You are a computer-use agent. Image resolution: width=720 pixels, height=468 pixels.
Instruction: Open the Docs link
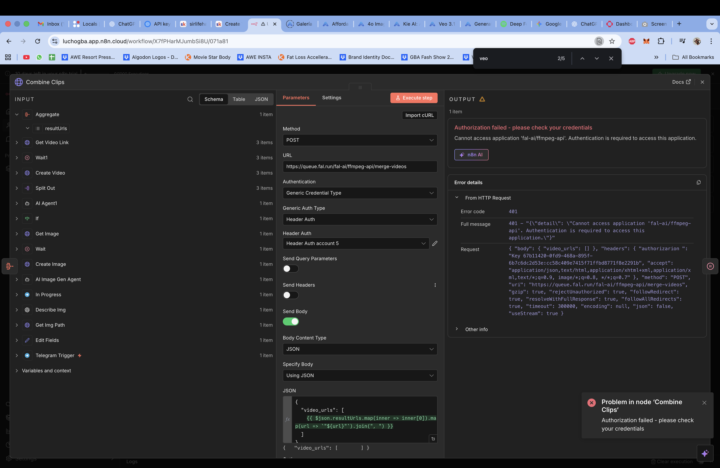[x=681, y=82]
